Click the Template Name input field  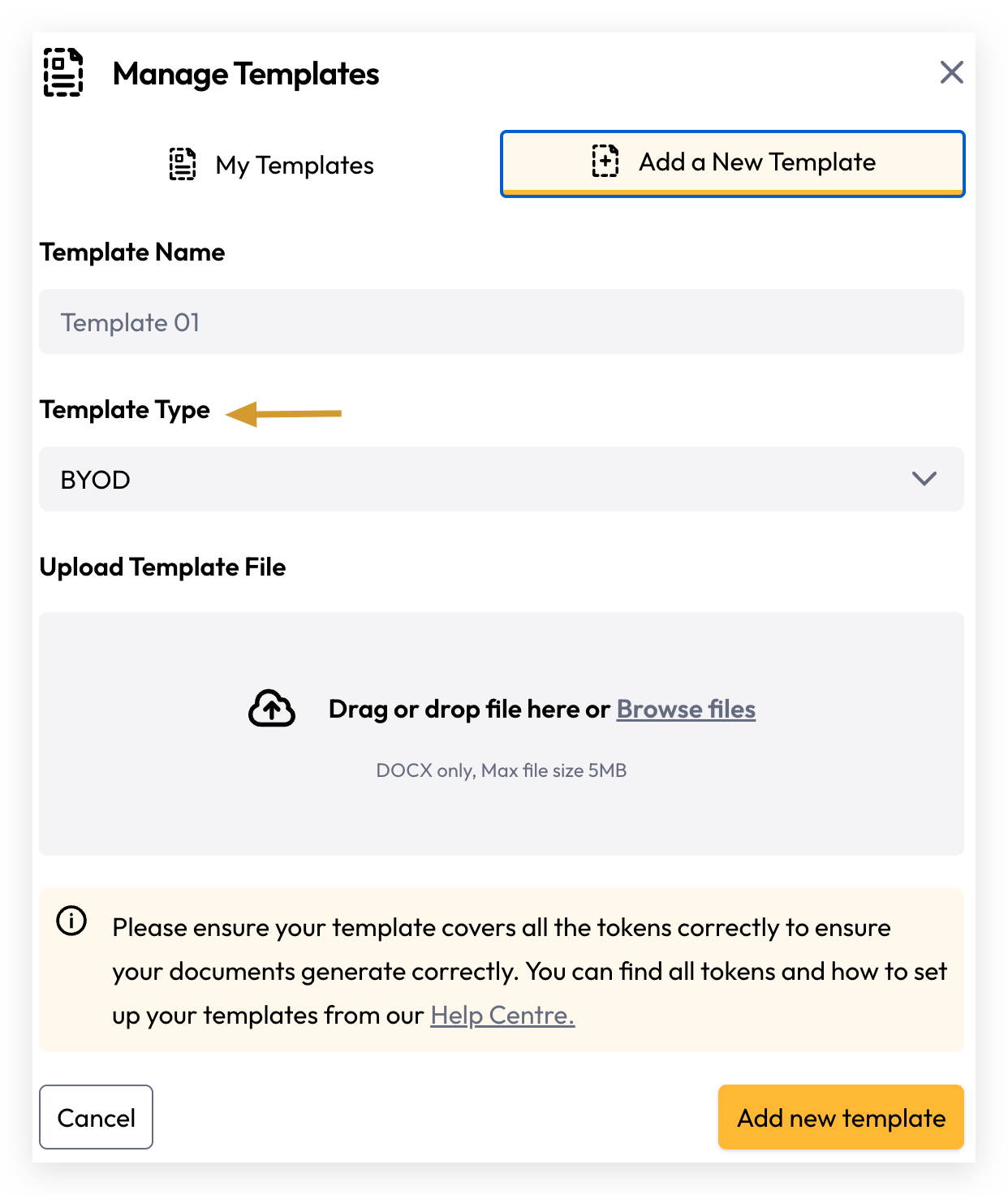coord(502,321)
